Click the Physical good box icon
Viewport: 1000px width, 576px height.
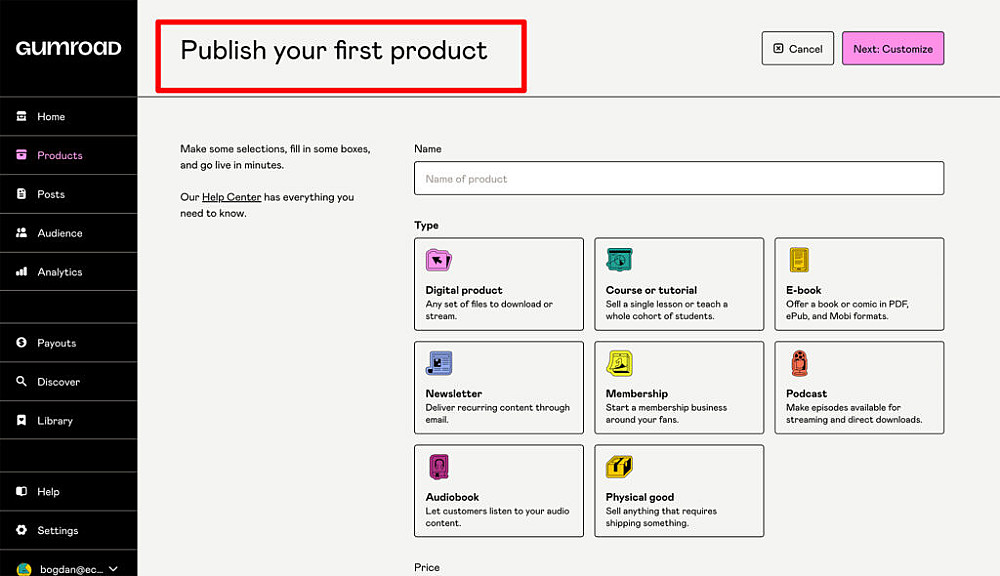(x=619, y=467)
